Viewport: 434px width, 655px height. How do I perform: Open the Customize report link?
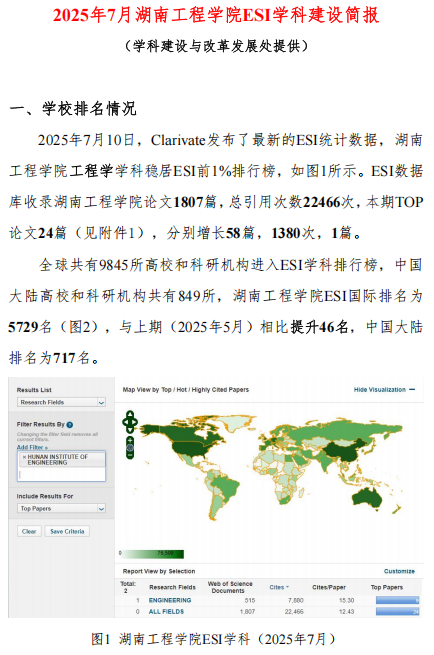pyautogui.click(x=399, y=571)
